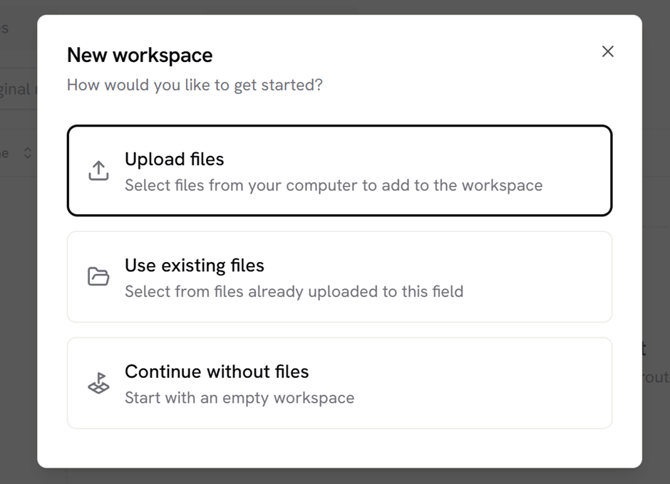The image size is (670, 484).
Task: Click the sort arrows behind the dialog
Action: tap(28, 153)
